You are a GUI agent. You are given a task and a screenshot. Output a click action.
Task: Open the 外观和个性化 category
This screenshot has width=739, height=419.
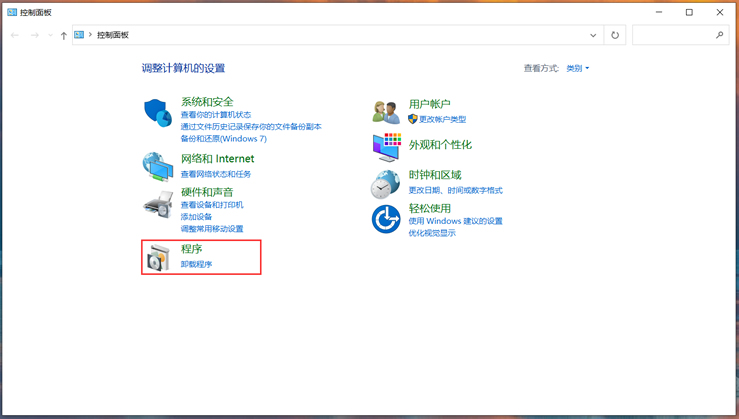coord(440,145)
